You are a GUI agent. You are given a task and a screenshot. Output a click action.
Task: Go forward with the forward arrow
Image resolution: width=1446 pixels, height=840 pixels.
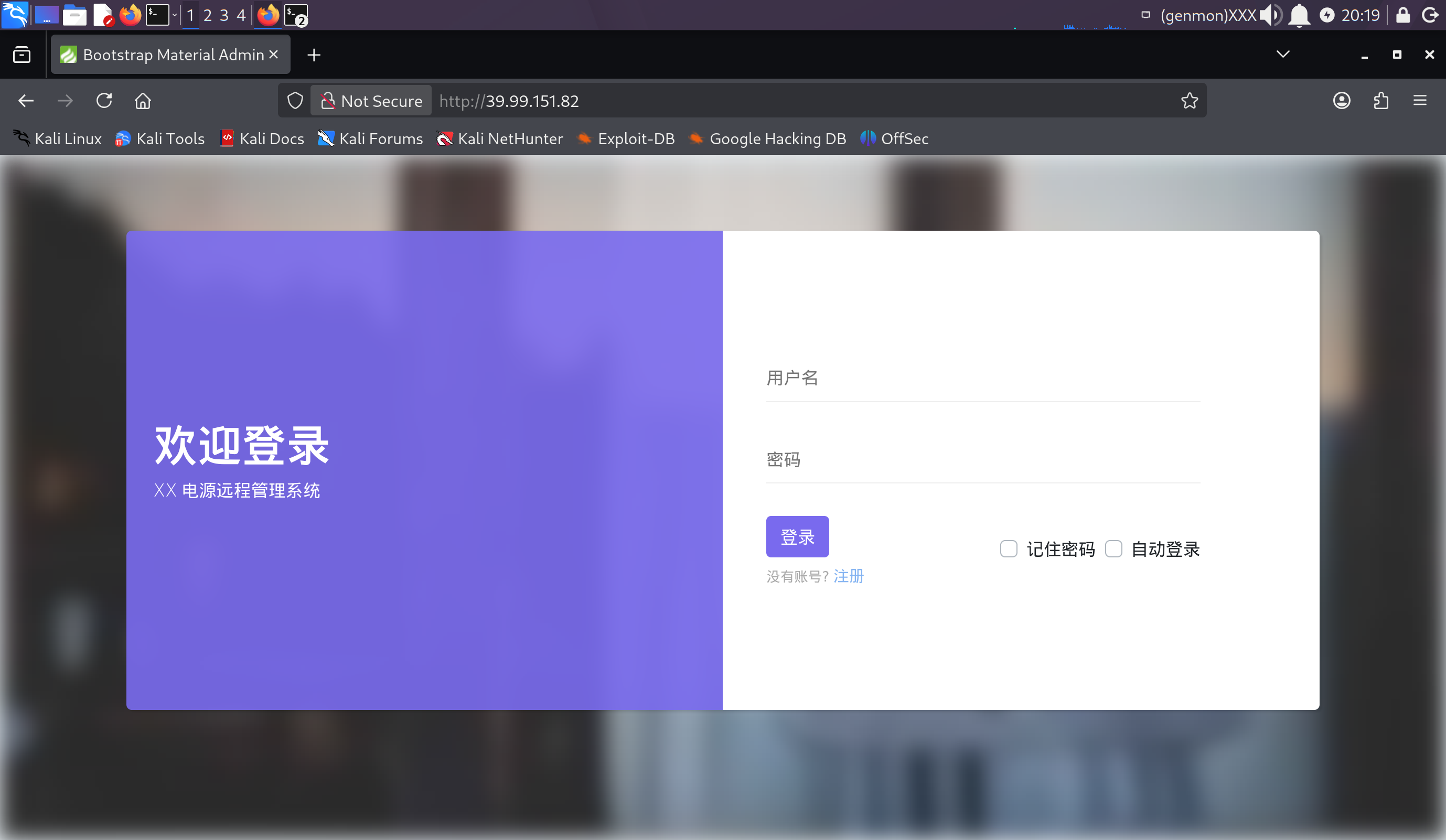[65, 101]
